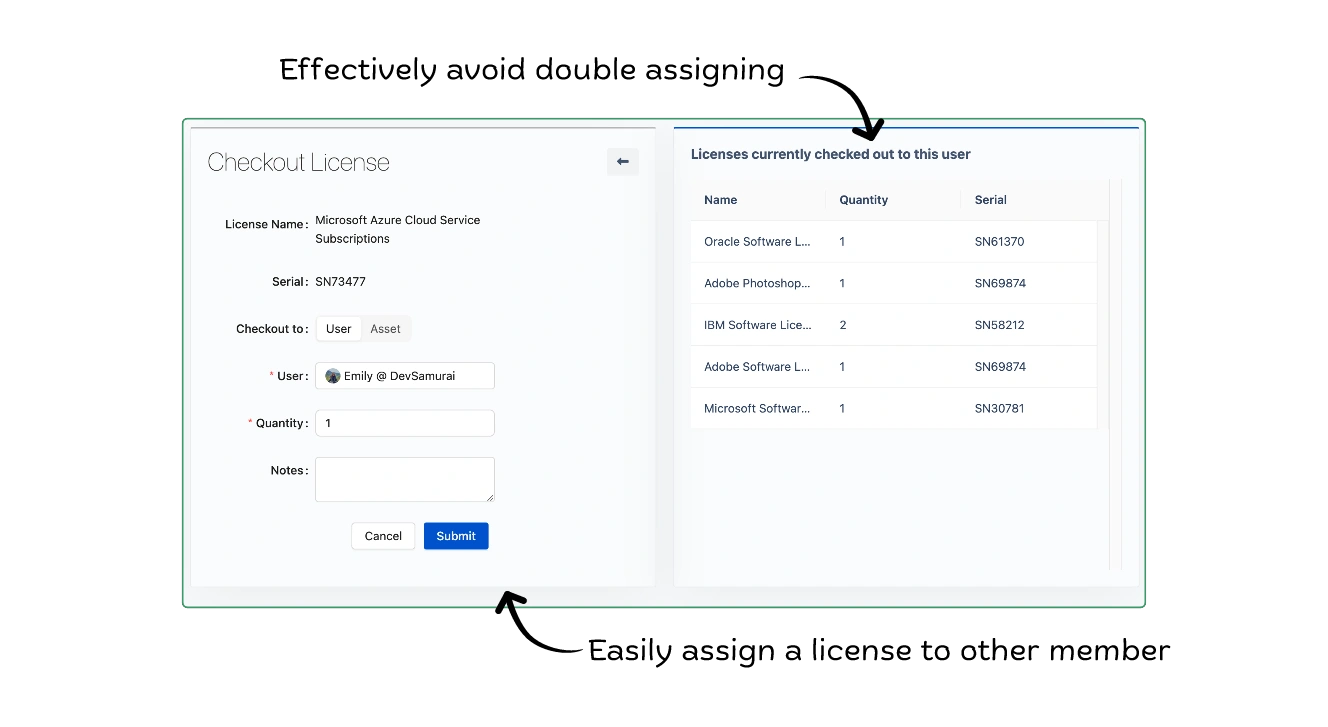This screenshot has height=727, width=1328.
Task: Click the licenses table vertical scrollbar
Action: (x=1115, y=375)
